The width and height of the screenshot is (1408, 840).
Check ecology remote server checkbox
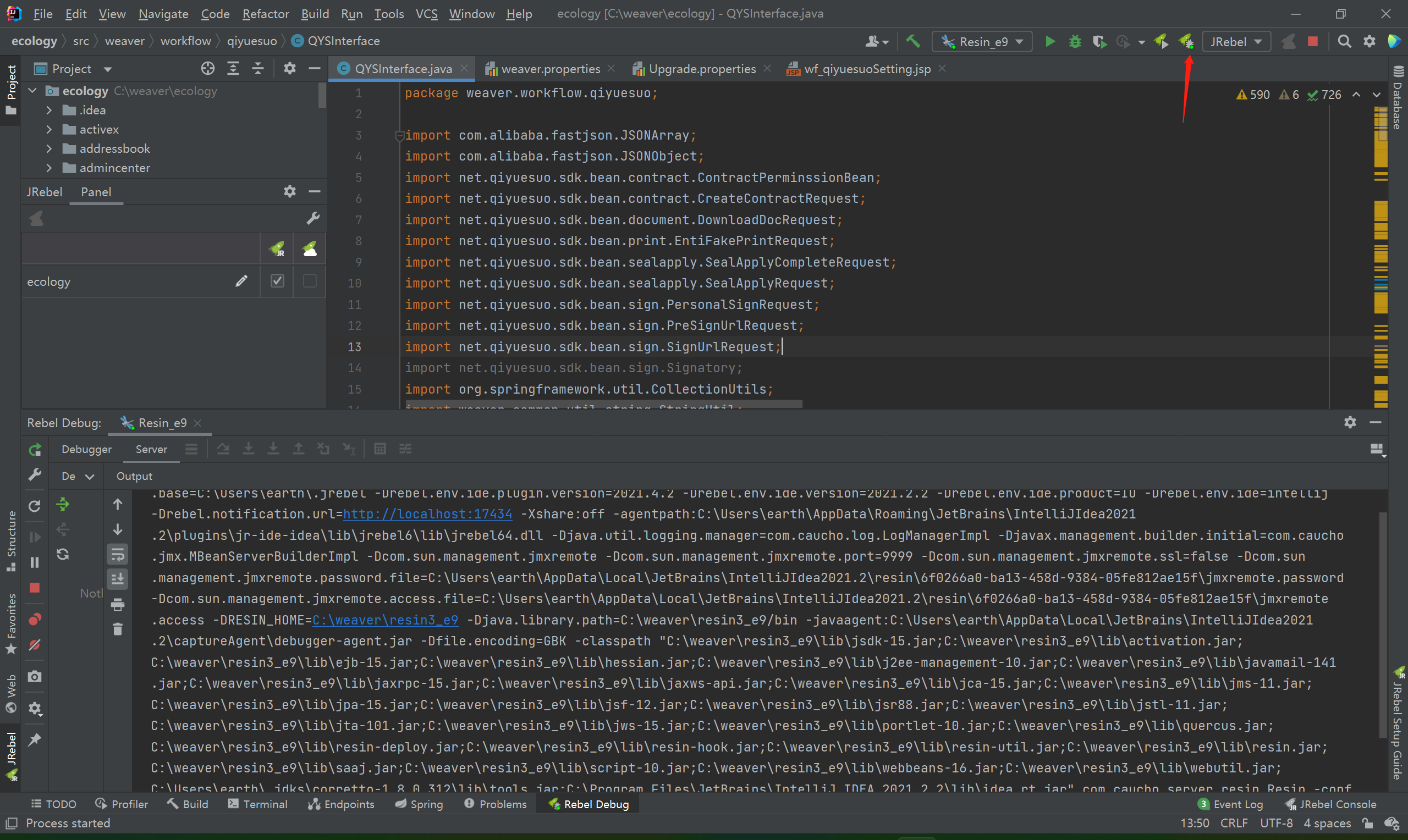click(309, 281)
